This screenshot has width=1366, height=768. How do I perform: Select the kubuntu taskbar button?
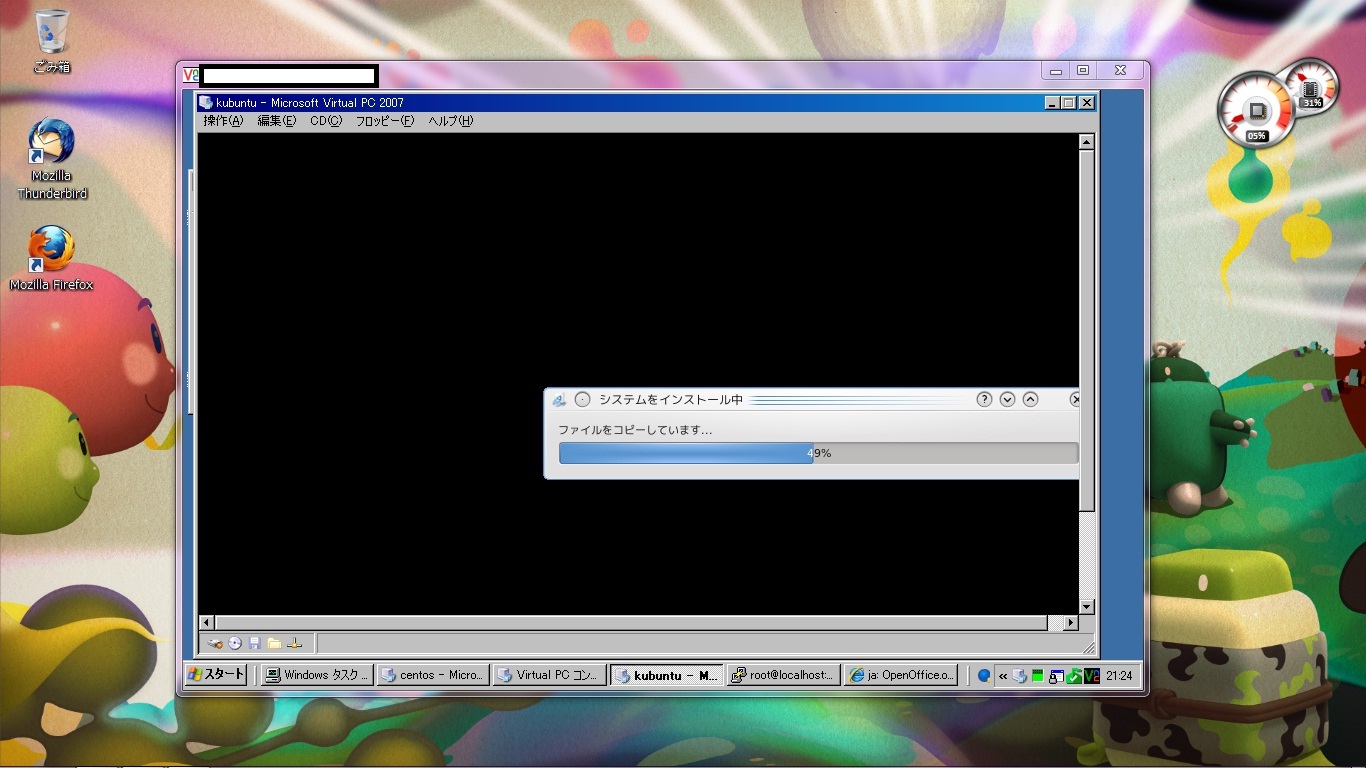[667, 675]
